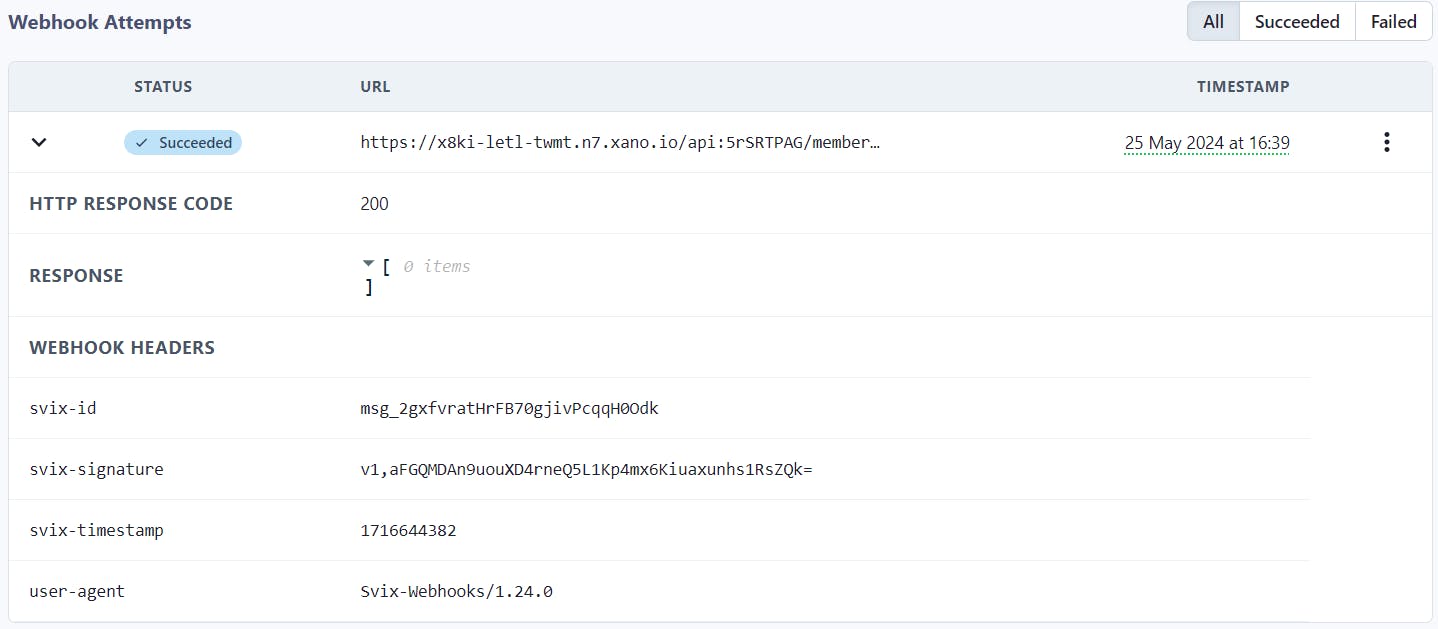The image size is (1438, 629).
Task: Open the three-dot menu for the attempt
Action: [x=1386, y=142]
